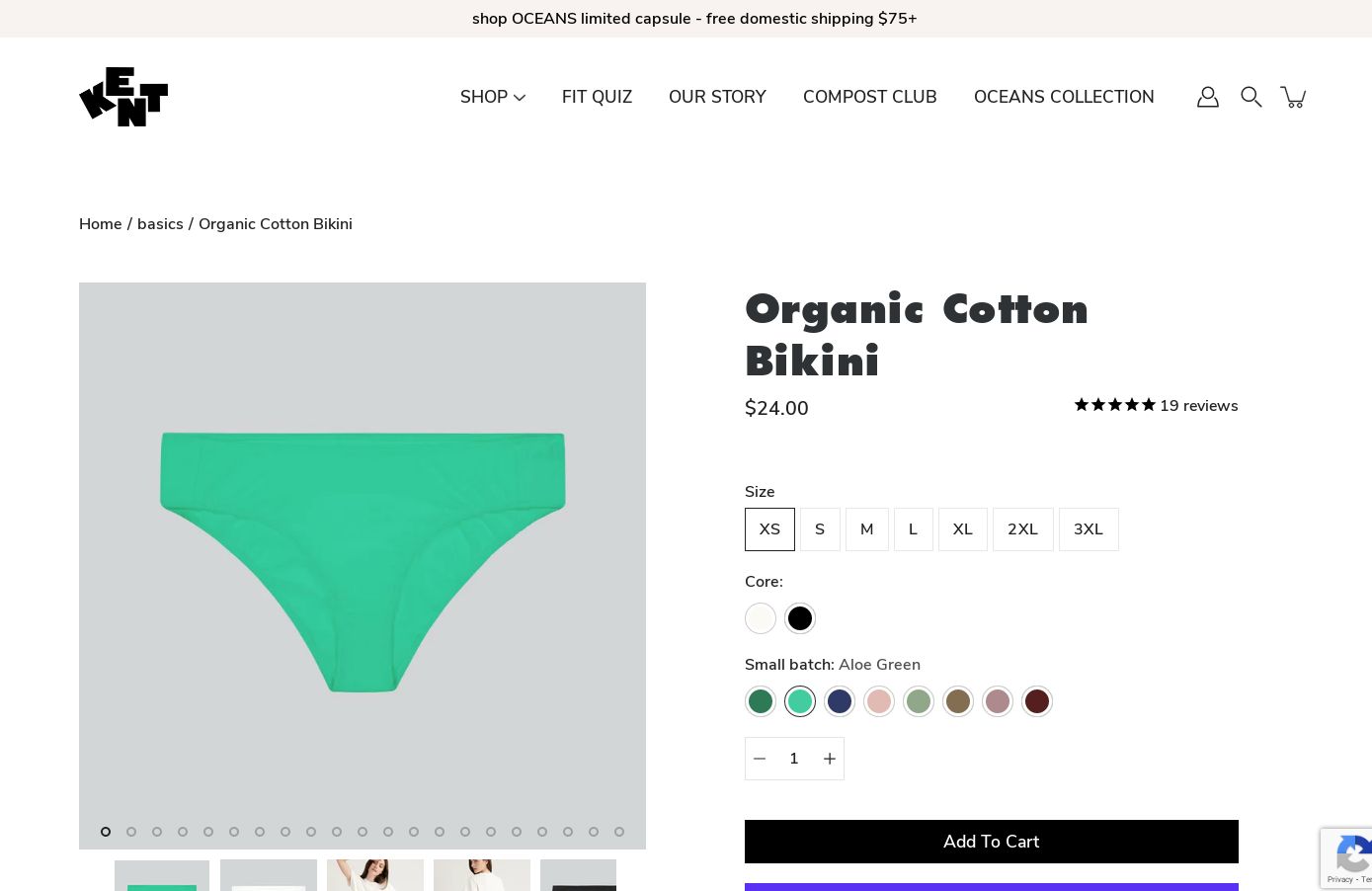
Task: Expand the SHOP dropdown menu
Action: (492, 97)
